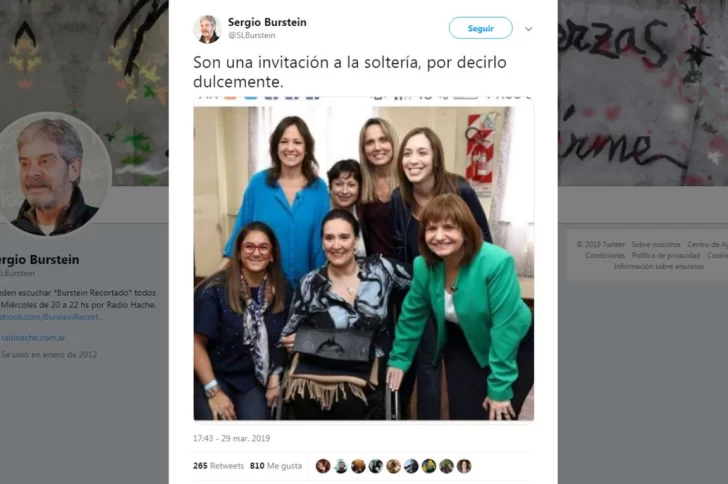View the 265 Retweets list
The image size is (728, 484).
point(218,465)
